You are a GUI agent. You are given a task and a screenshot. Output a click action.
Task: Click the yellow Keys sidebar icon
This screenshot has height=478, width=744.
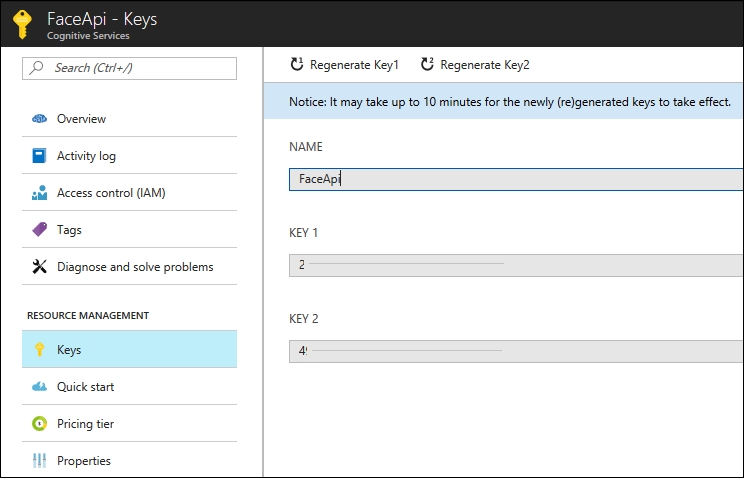(x=40, y=350)
